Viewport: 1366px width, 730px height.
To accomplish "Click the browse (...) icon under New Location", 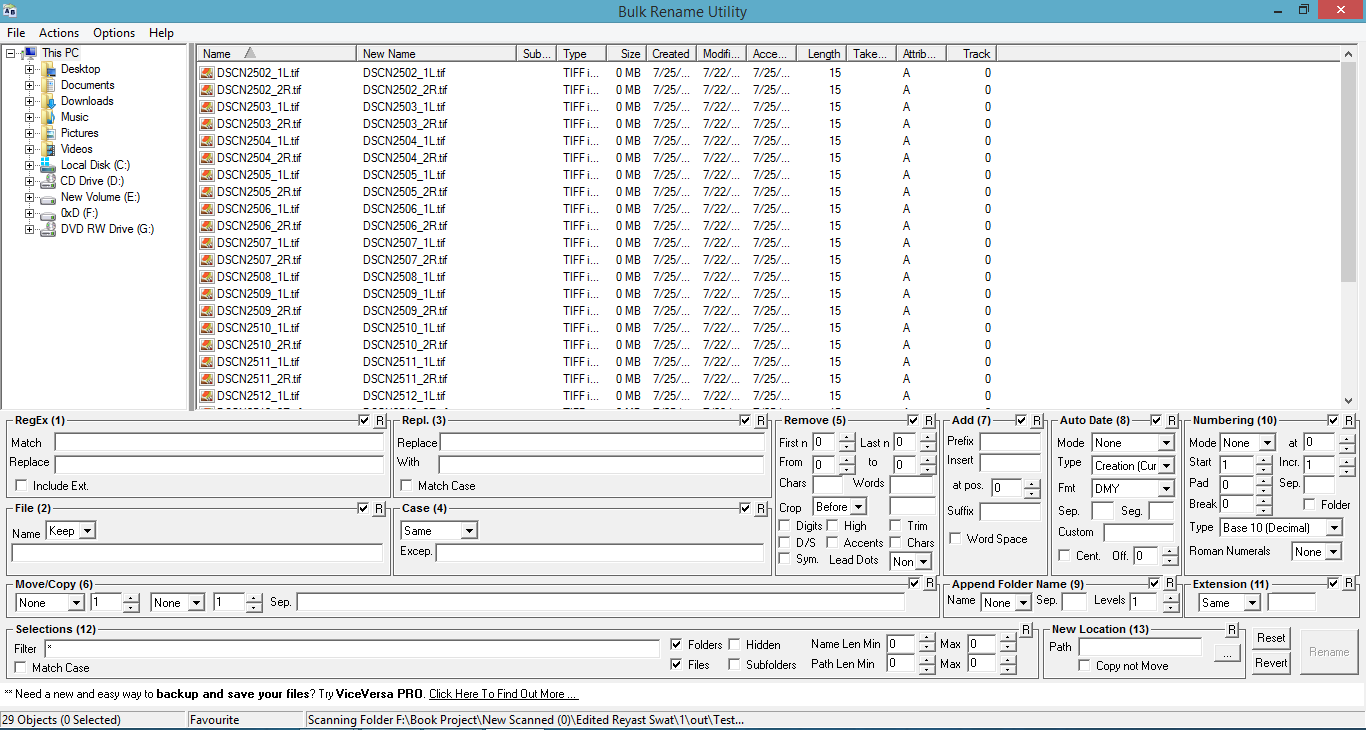I will coord(1227,653).
